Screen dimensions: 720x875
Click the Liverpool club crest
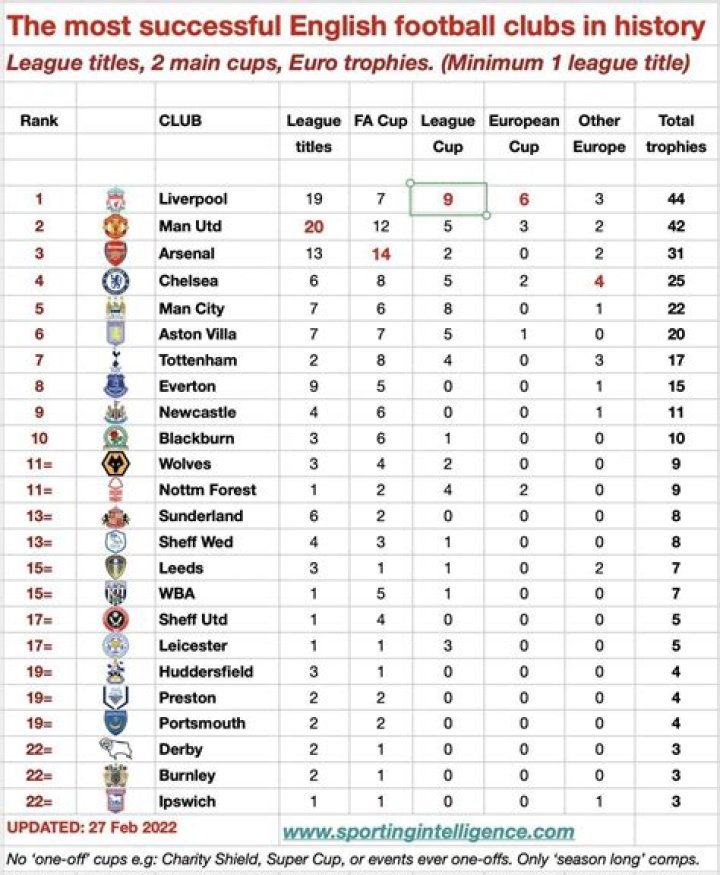[x=116, y=200]
